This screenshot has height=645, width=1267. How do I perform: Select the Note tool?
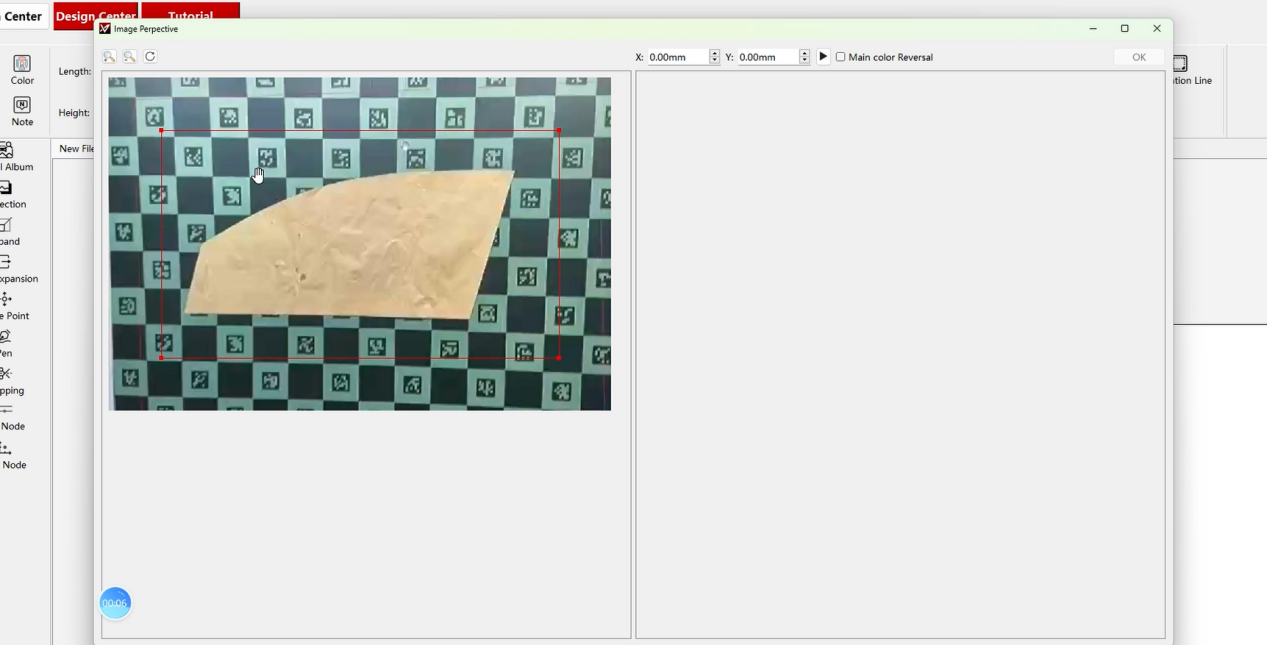point(22,110)
